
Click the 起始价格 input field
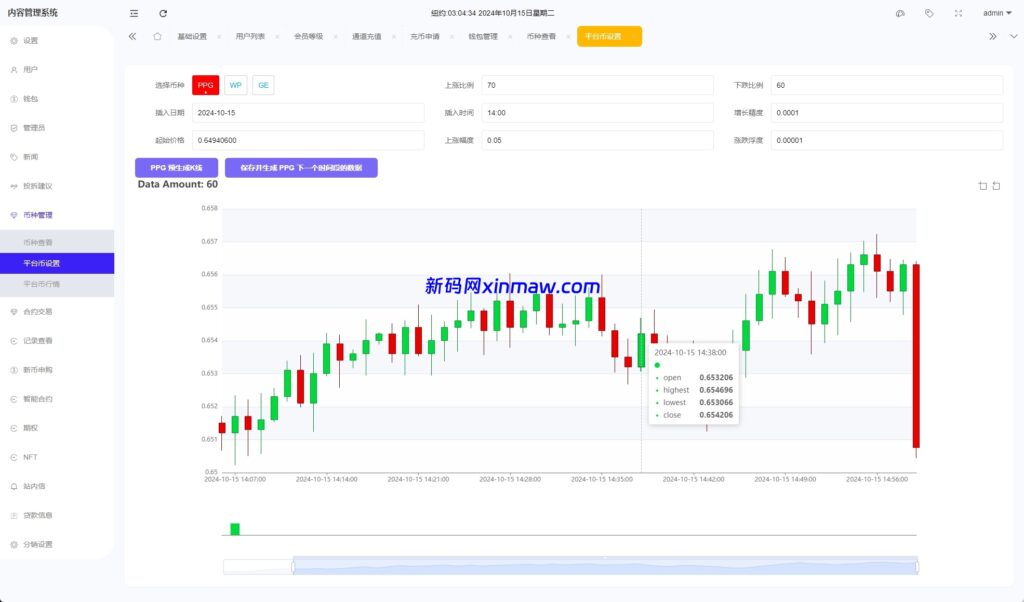[308, 140]
